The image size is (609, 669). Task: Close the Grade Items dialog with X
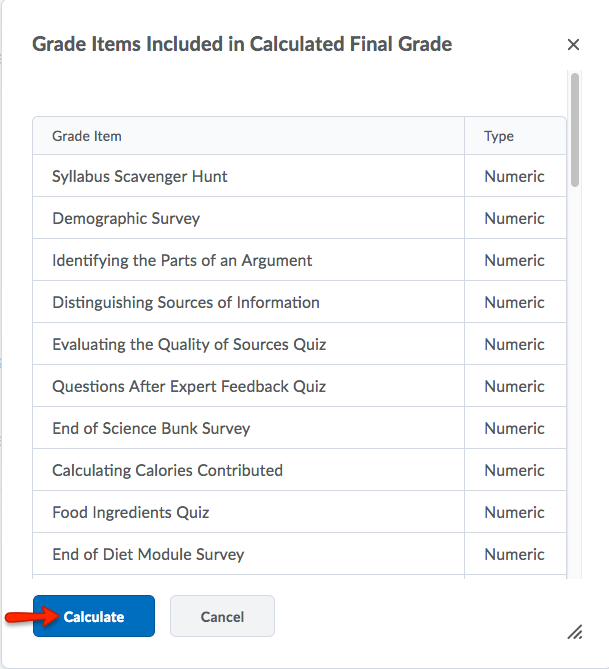(x=573, y=45)
